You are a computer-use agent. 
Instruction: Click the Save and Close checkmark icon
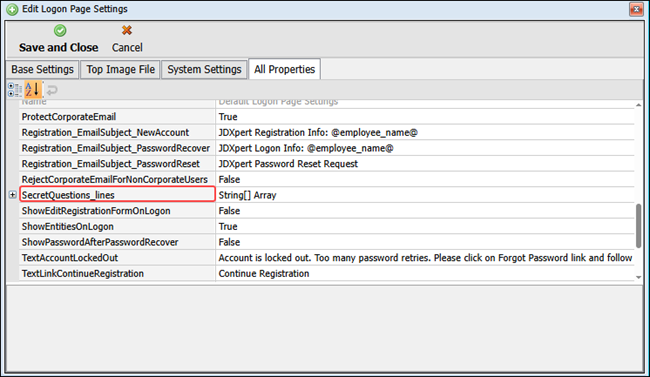coord(60,30)
